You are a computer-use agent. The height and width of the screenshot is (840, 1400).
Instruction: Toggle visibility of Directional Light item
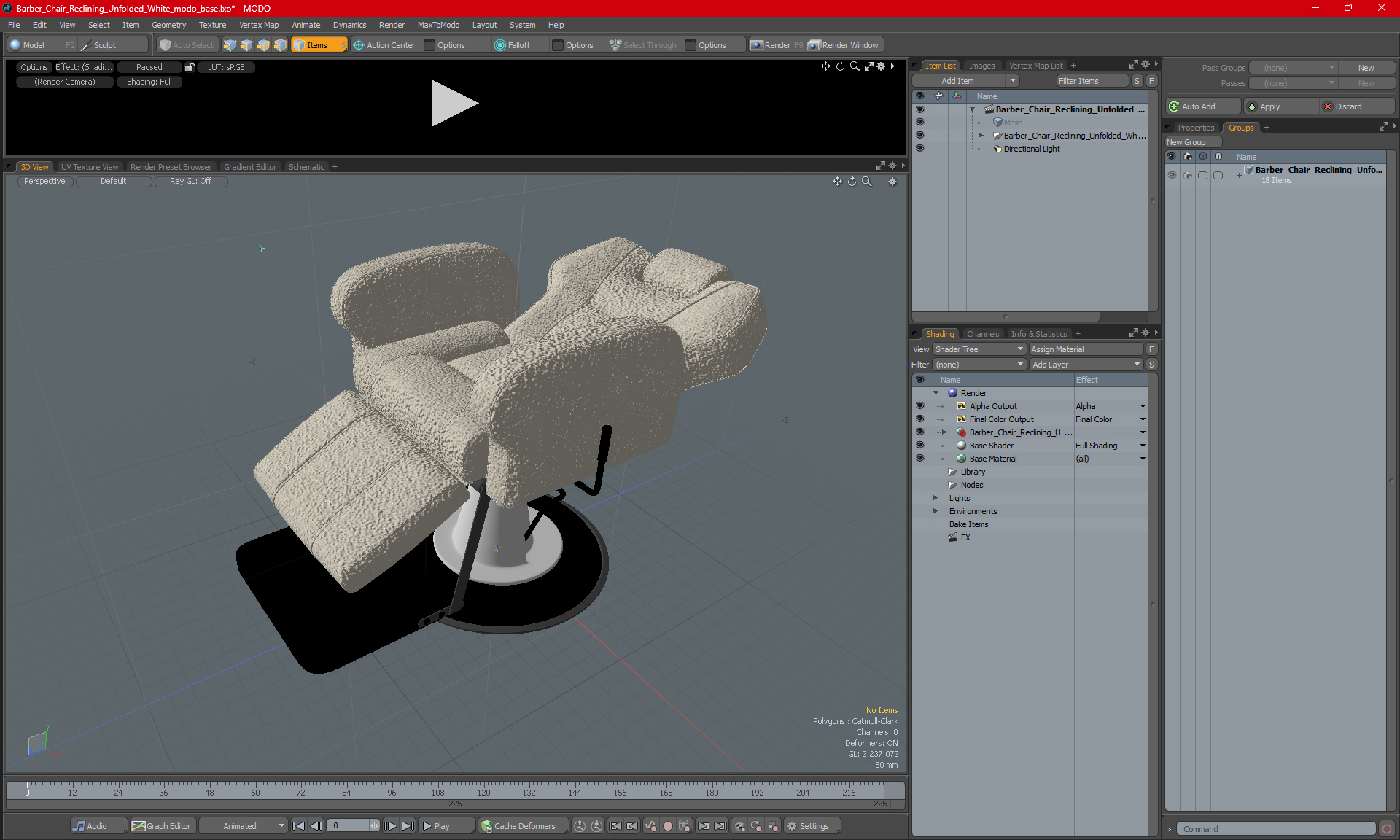pos(919,148)
